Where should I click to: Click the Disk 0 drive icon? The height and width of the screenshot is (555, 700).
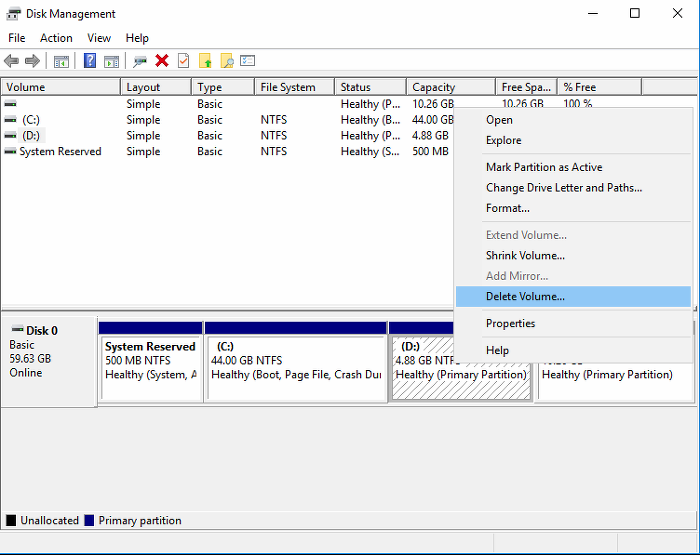(18, 330)
